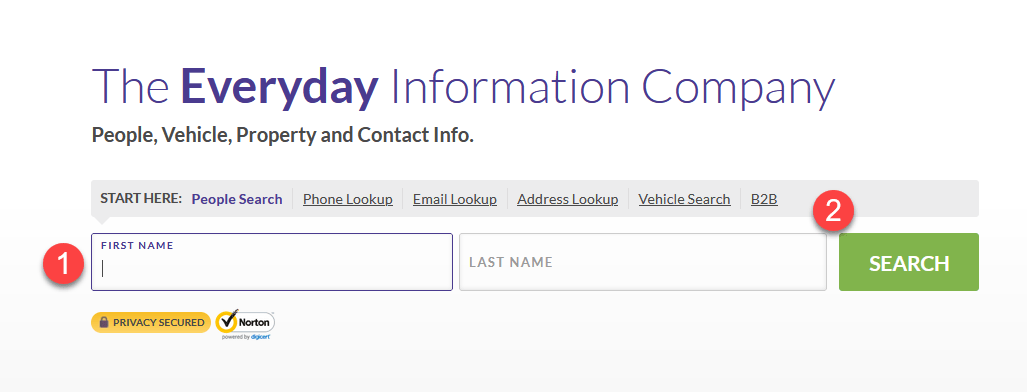The height and width of the screenshot is (392, 1027).
Task: Click the yellow Norton checkmark icon
Action: (x=227, y=321)
